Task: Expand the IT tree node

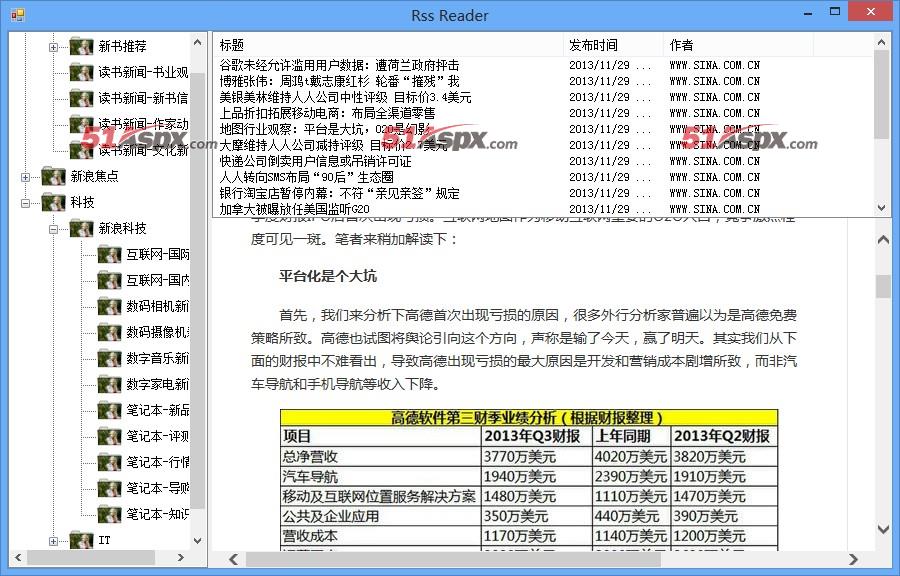Action: pyautogui.click(x=53, y=541)
